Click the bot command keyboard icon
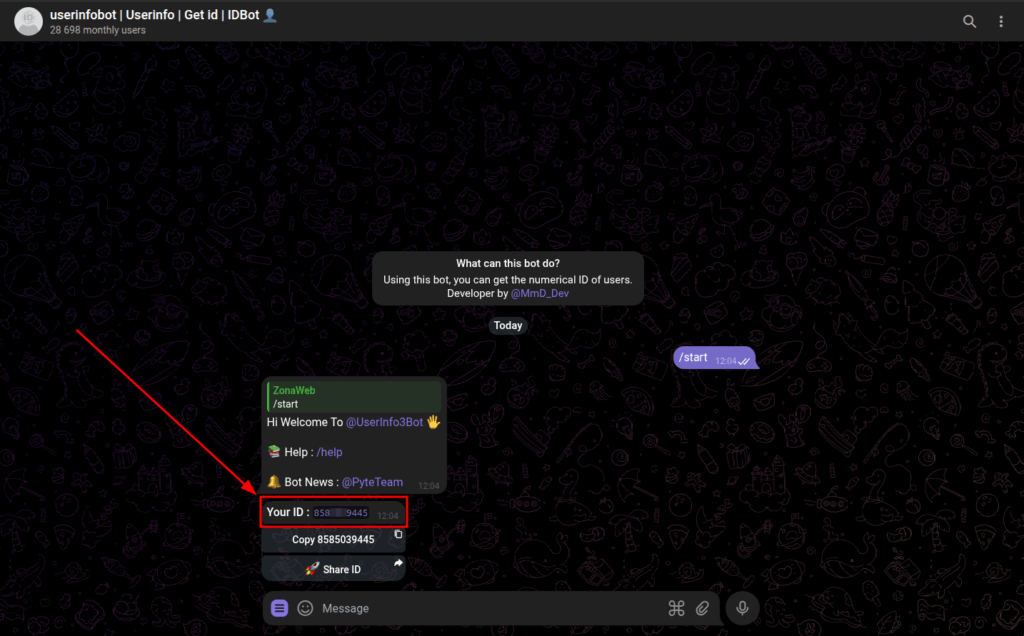This screenshot has width=1024, height=636. click(x=677, y=608)
